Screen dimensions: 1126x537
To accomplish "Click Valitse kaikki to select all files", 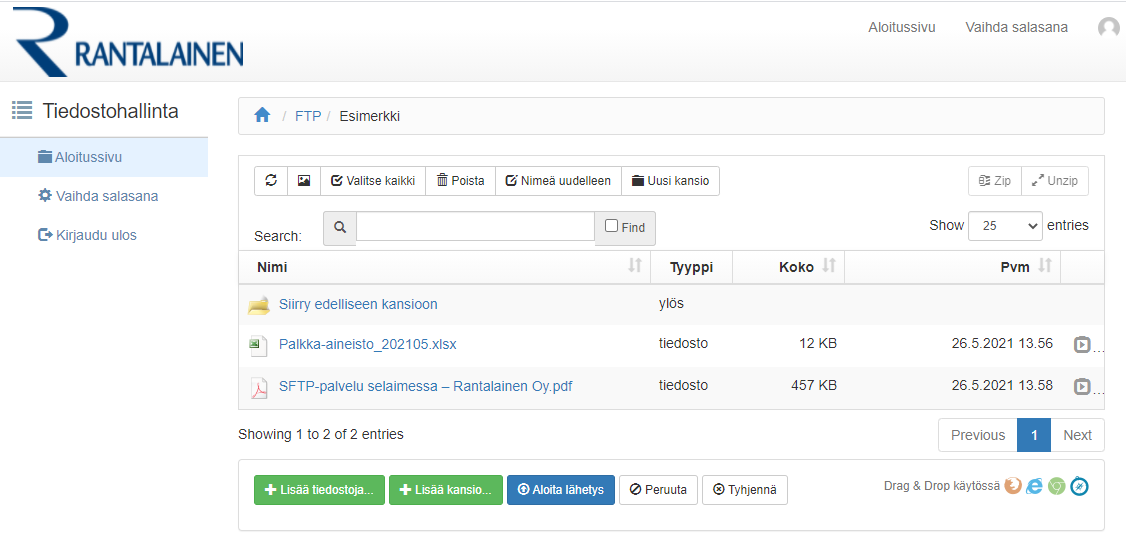I will pos(373,181).
